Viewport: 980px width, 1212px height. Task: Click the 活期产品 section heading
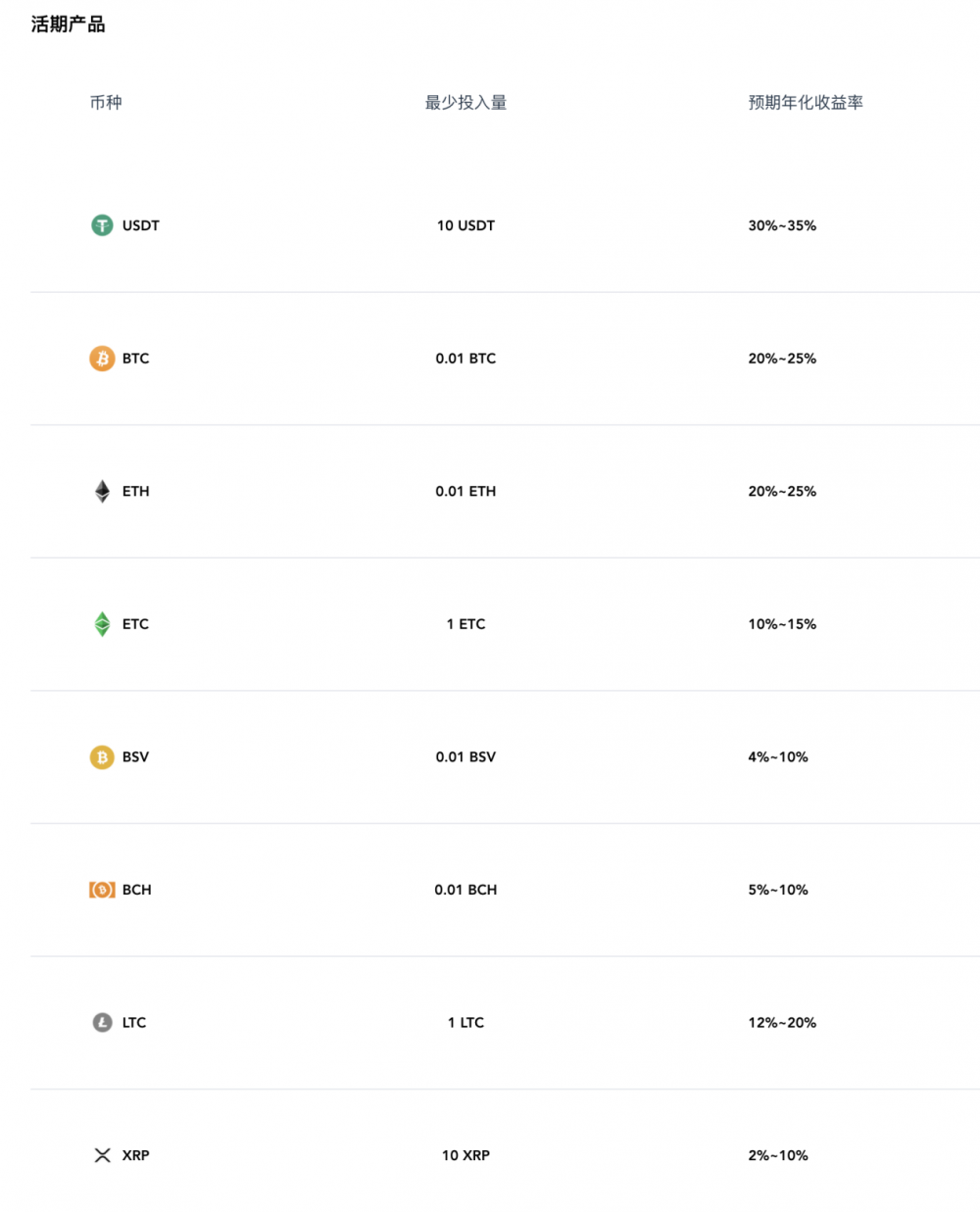[x=68, y=24]
